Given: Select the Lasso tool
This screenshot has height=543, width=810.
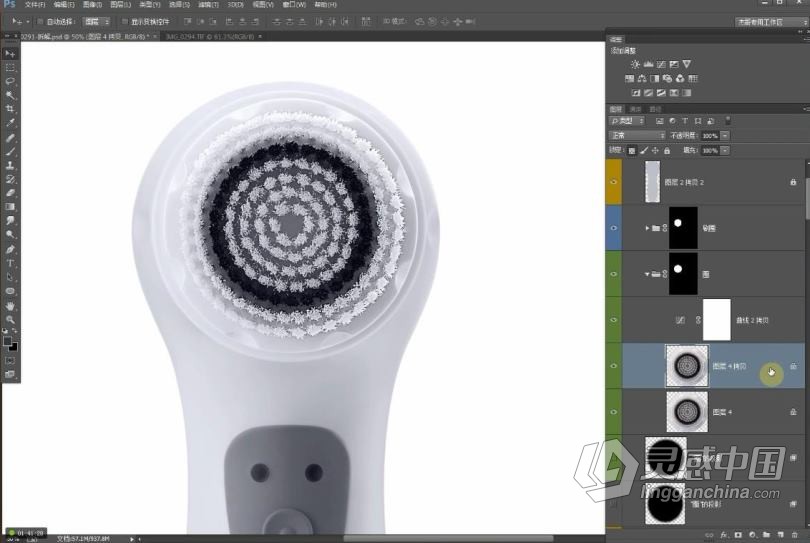Looking at the screenshot, I should pyautogui.click(x=10, y=82).
